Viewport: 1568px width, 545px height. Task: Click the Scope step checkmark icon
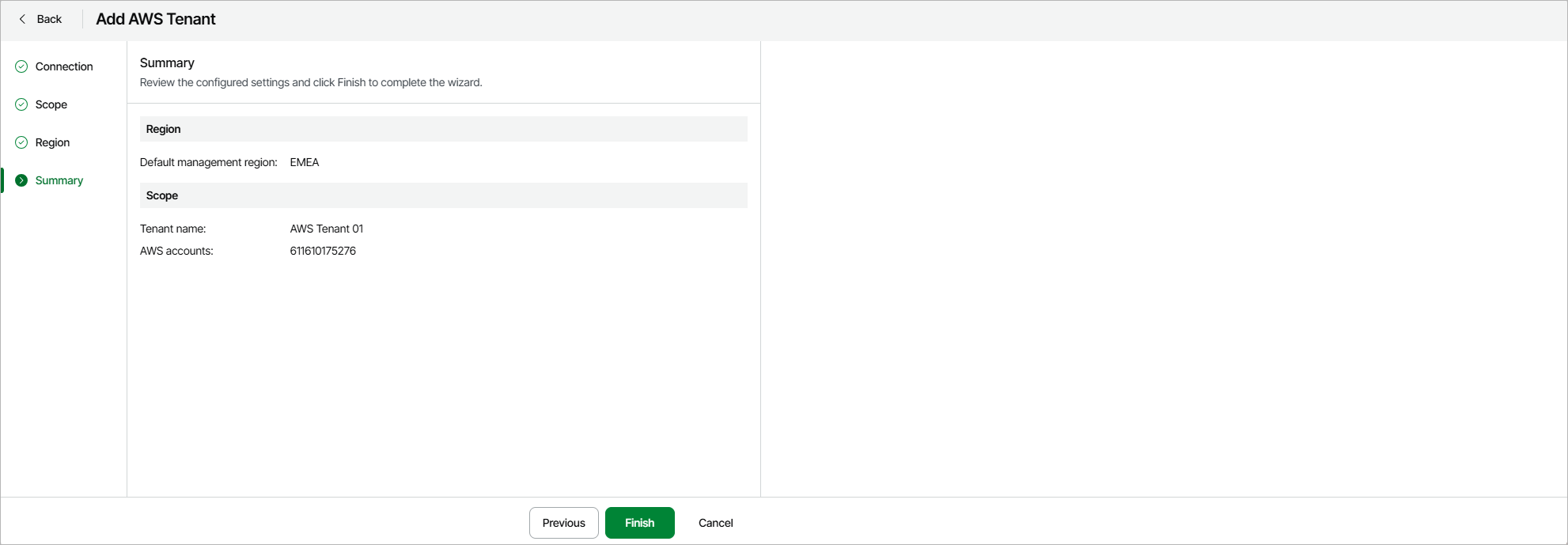point(21,104)
